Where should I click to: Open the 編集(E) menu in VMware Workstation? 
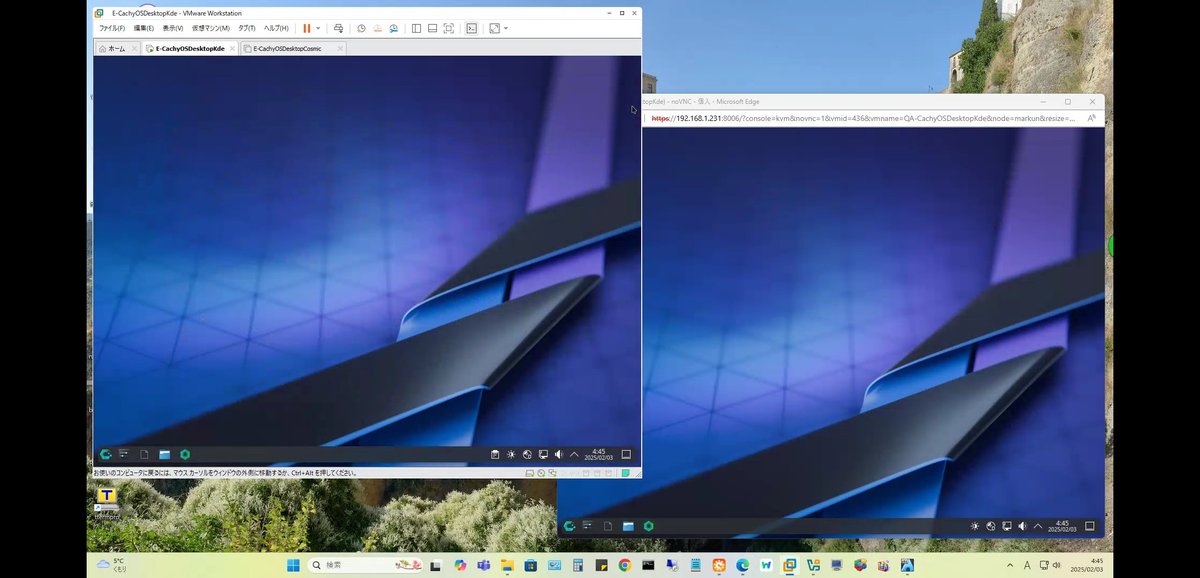[144, 28]
